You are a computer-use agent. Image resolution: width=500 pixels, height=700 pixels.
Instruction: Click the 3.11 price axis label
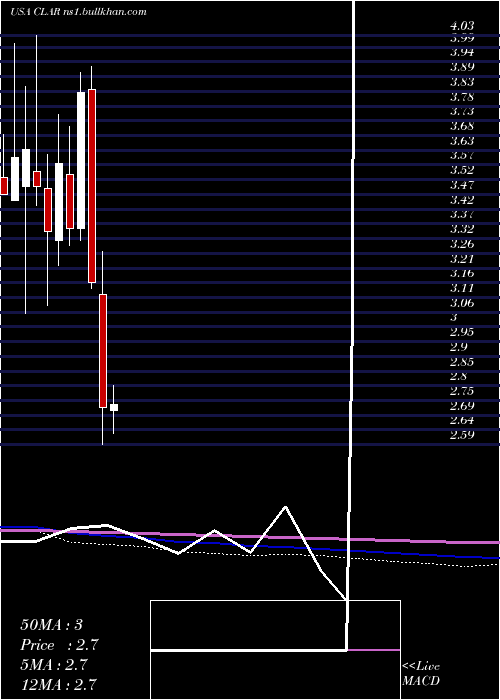[x=462, y=288]
